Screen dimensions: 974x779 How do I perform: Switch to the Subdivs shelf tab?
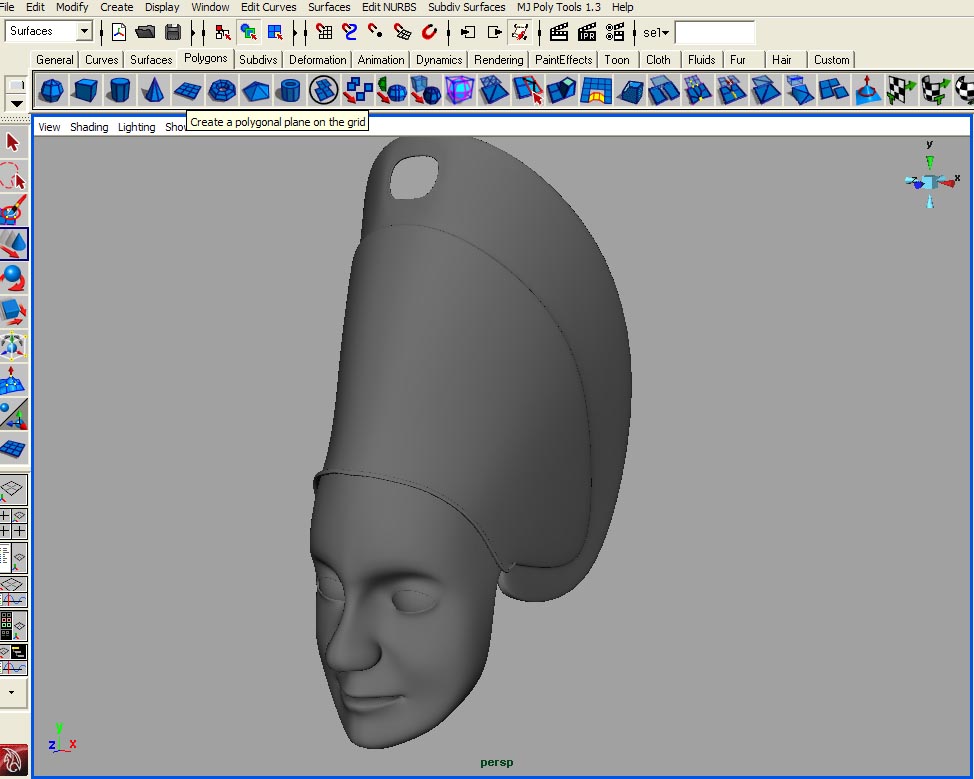258,60
